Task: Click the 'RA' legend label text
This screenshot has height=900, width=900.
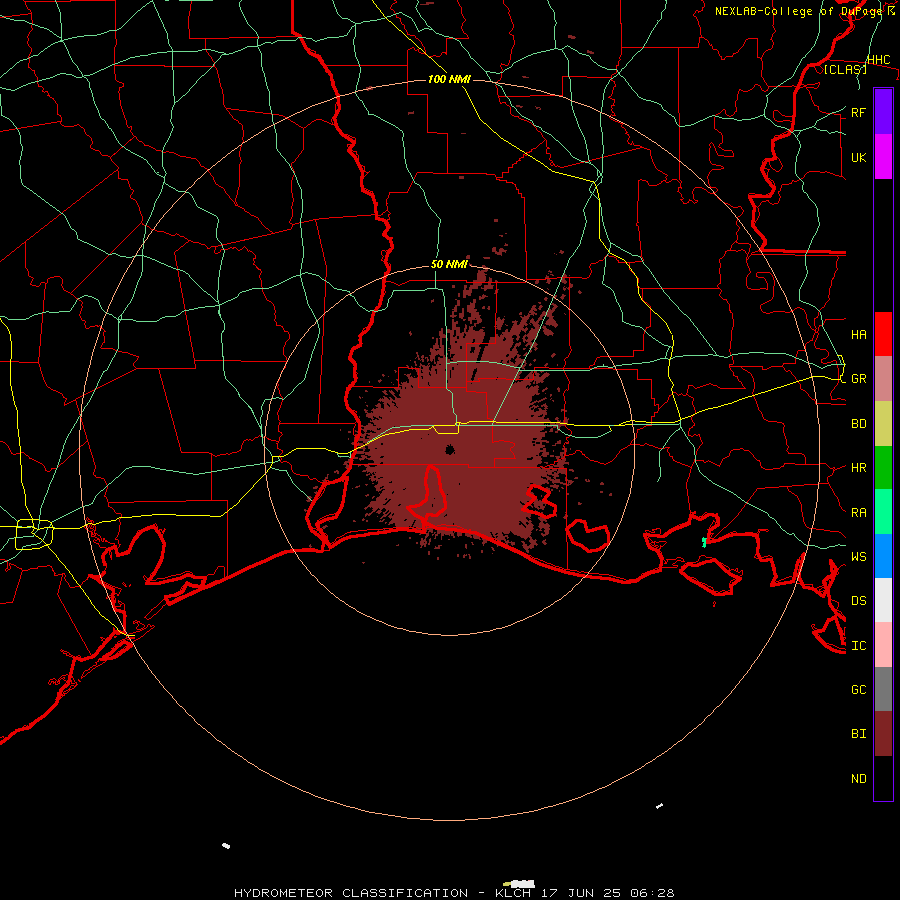Action: coord(858,513)
